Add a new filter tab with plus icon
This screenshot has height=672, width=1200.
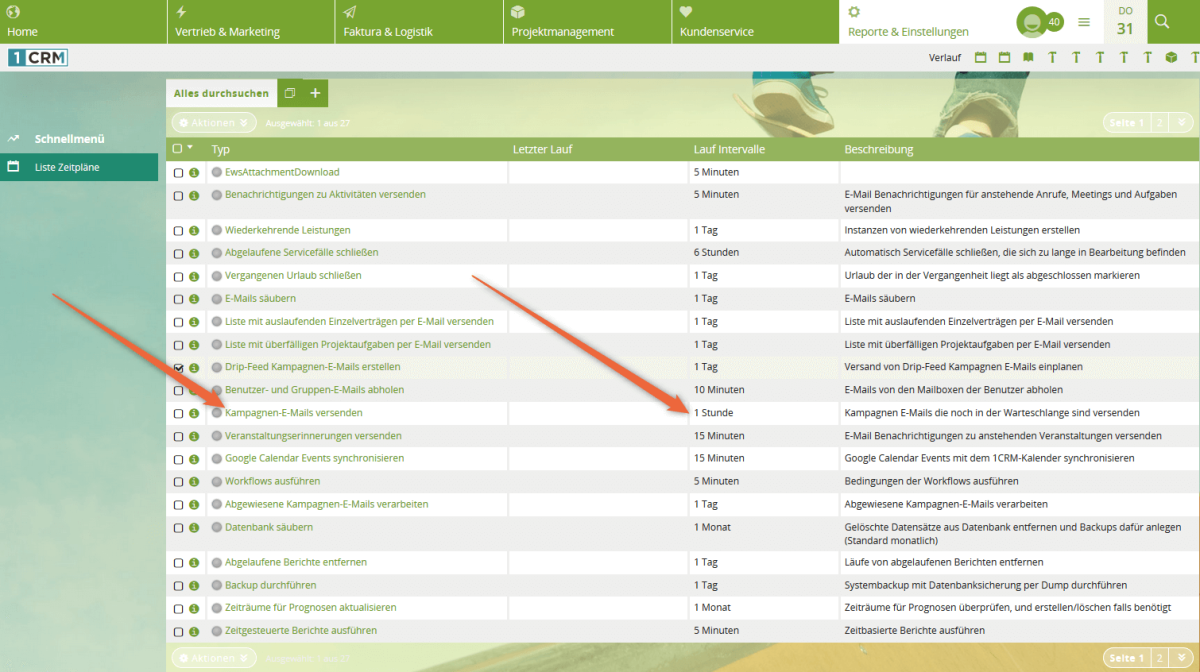pyautogui.click(x=315, y=93)
